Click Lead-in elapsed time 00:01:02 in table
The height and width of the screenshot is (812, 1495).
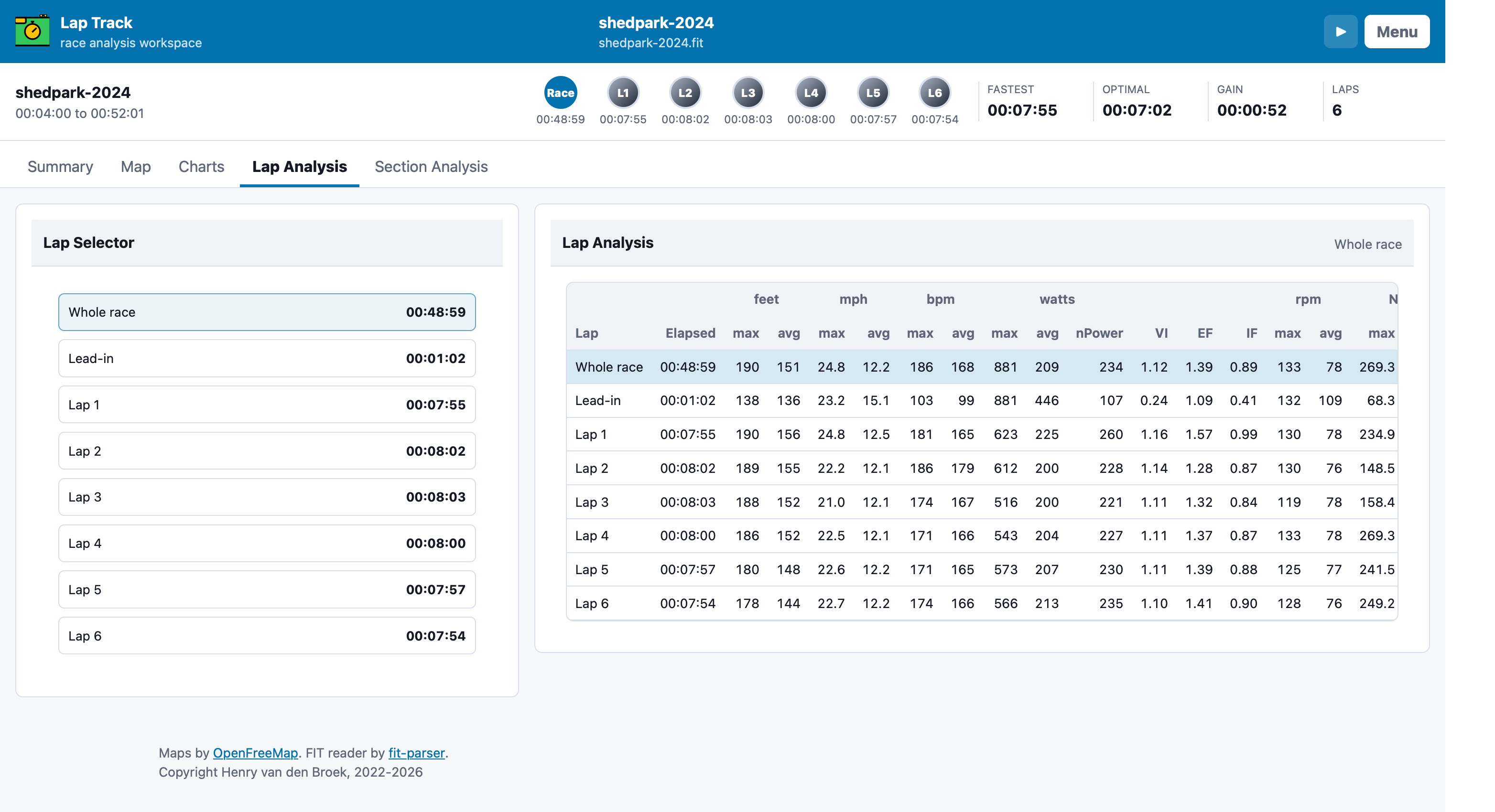[x=688, y=401]
